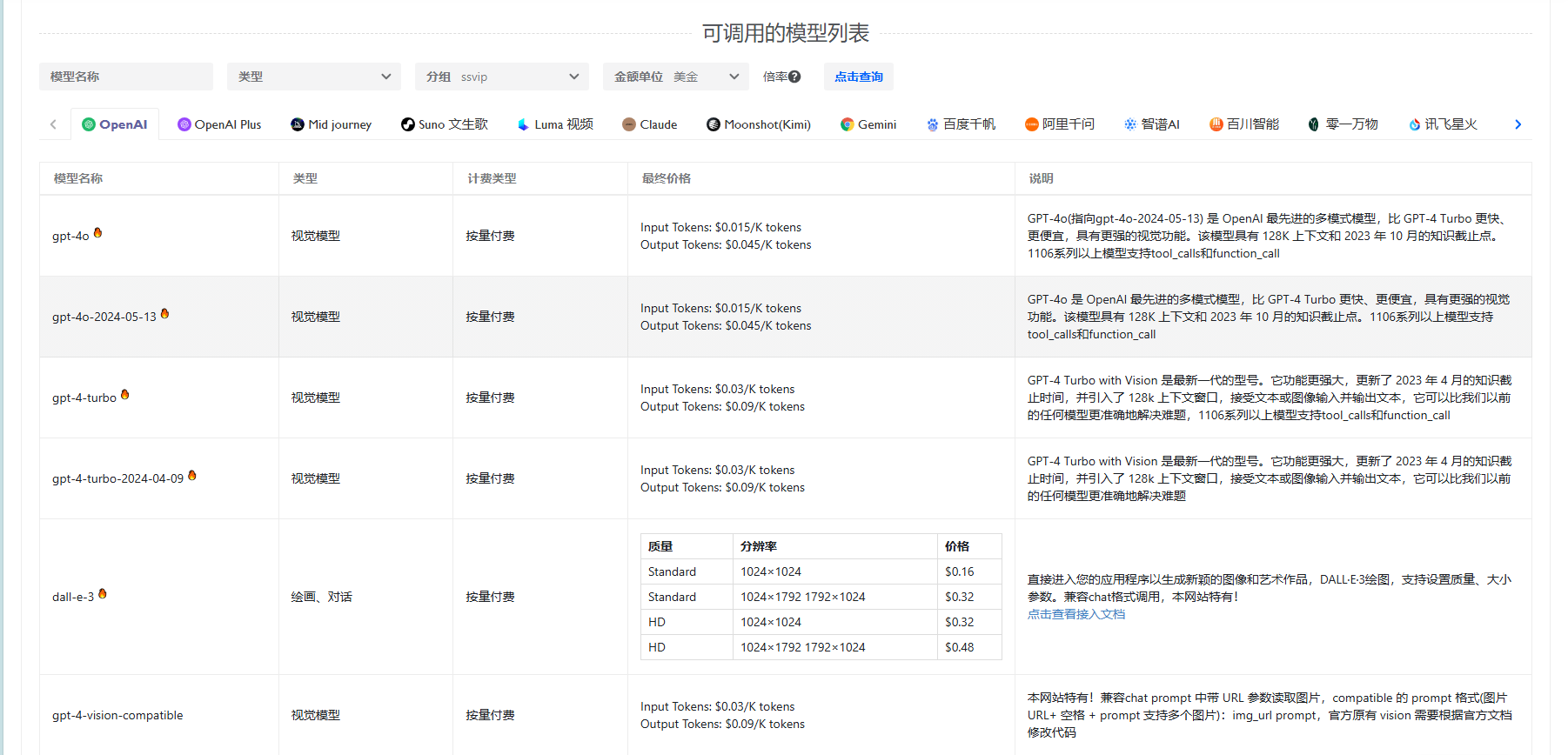Image resolution: width=1568 pixels, height=755 pixels.
Task: Click the Suno logo icon
Action: (407, 124)
